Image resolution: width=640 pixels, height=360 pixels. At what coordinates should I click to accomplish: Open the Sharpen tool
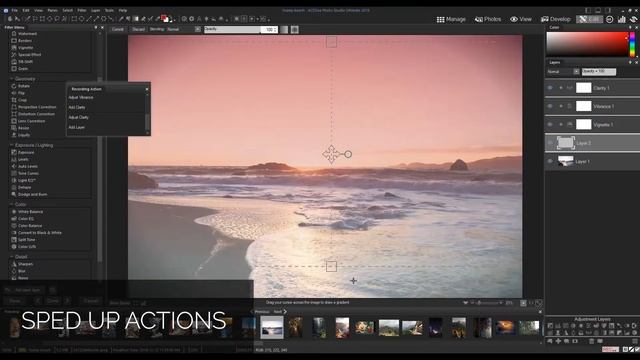(x=22, y=264)
